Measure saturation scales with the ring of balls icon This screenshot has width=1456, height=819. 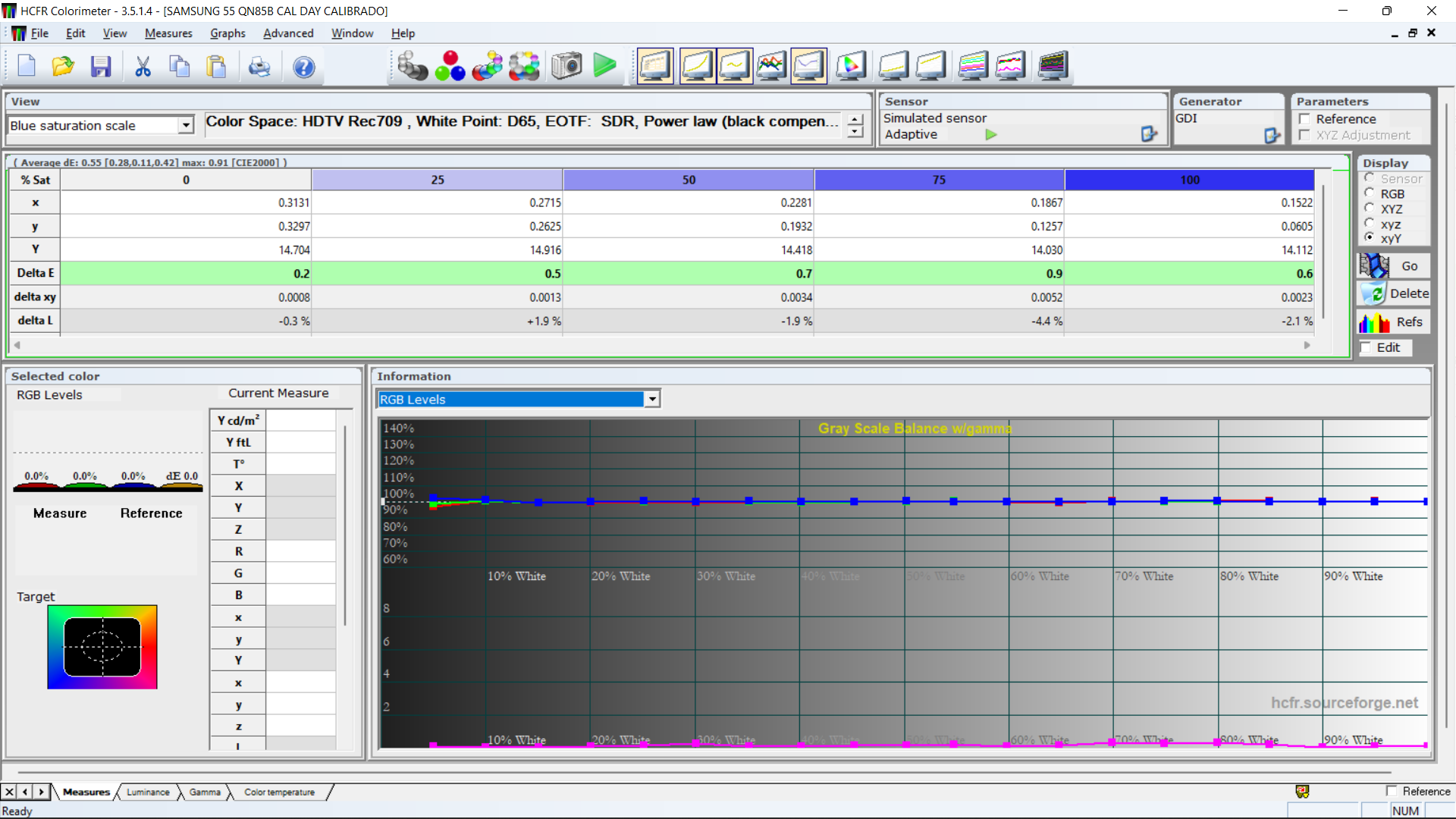tap(524, 66)
